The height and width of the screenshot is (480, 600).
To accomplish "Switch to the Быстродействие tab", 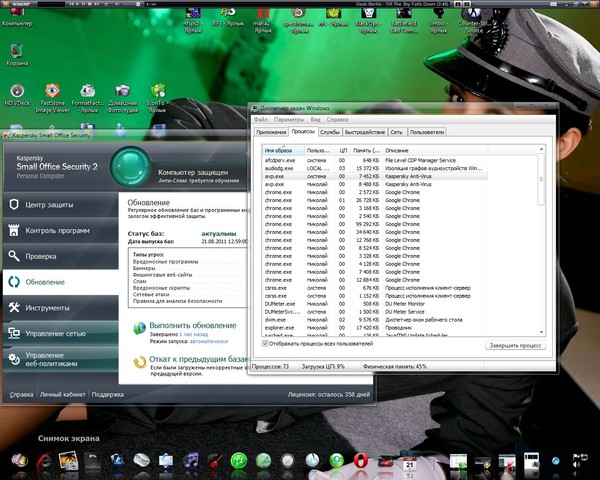I will pos(365,132).
